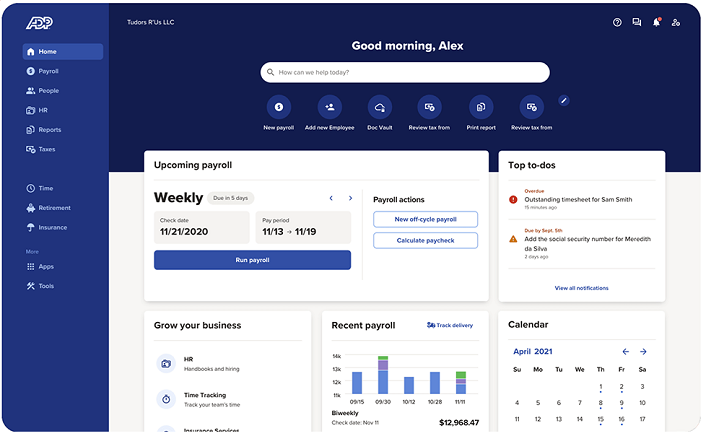Check the notifications bell icon

point(657,22)
